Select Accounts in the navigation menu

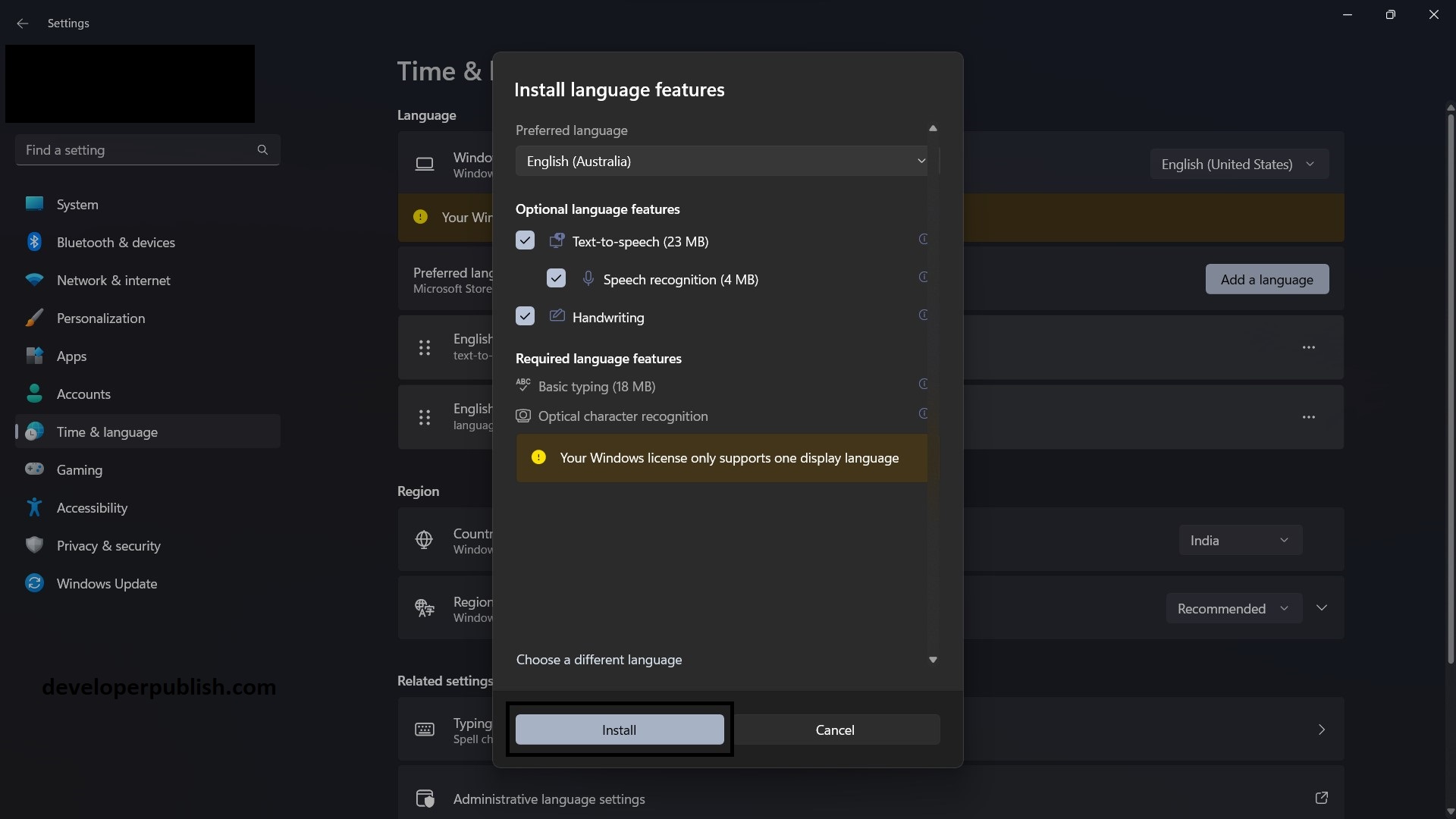click(x=85, y=394)
